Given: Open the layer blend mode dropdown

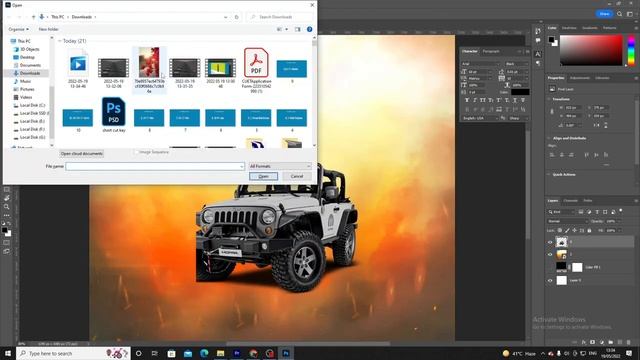Looking at the screenshot, I should click(x=568, y=221).
